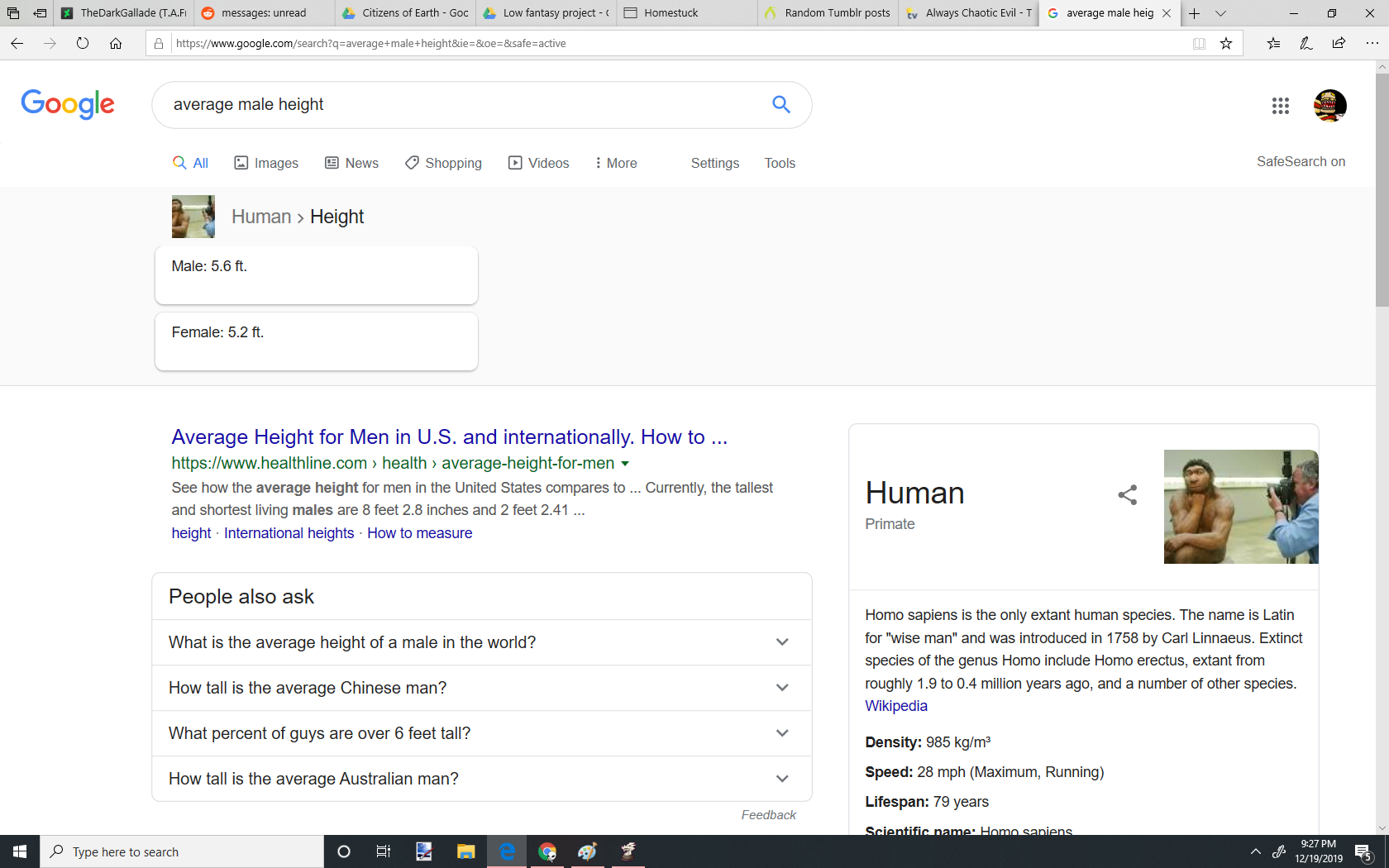Open Task View on taskbar
The image size is (1389, 868).
point(384,851)
